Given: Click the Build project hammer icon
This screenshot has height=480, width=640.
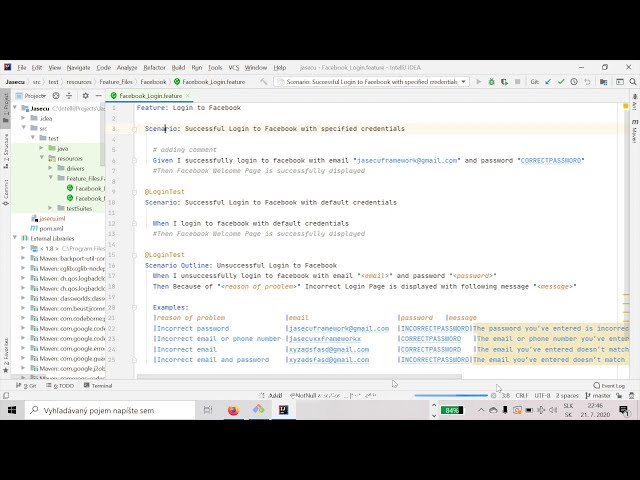Looking at the screenshot, I should [x=264, y=82].
